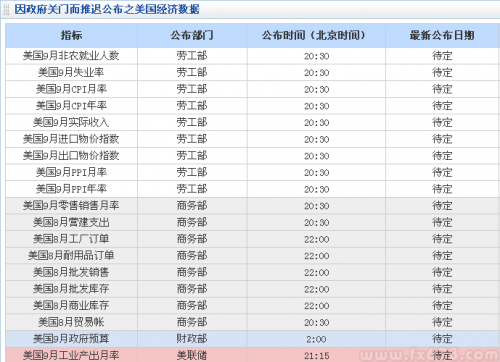Select the 美国9月PPI年率 cell
This screenshot has width=500, height=362.
tap(71, 189)
